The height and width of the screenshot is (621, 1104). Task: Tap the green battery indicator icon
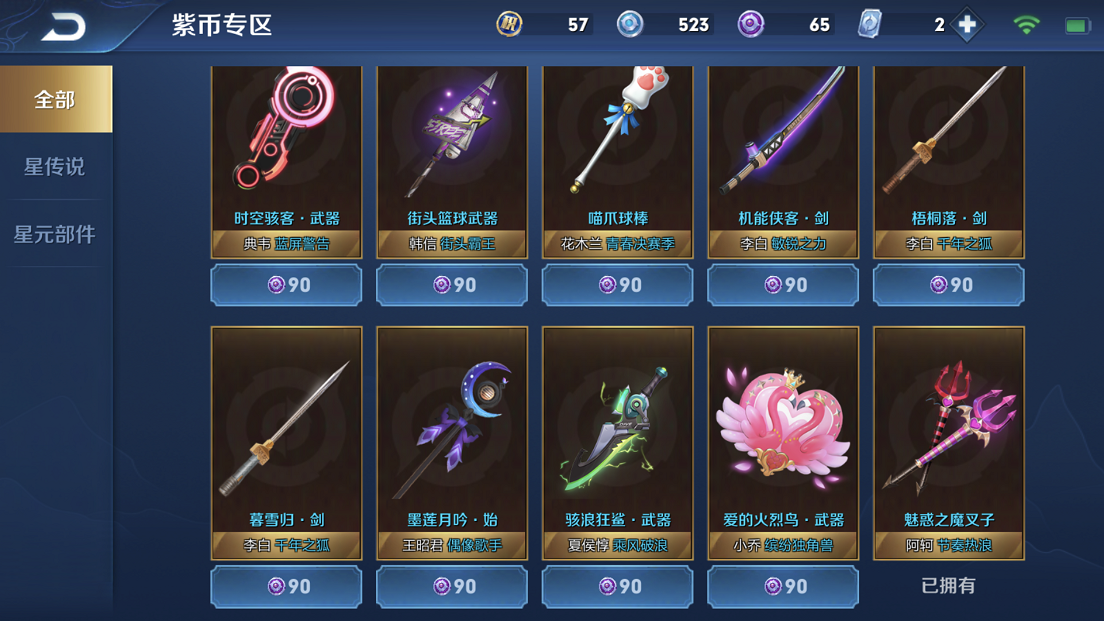[x=1077, y=26]
